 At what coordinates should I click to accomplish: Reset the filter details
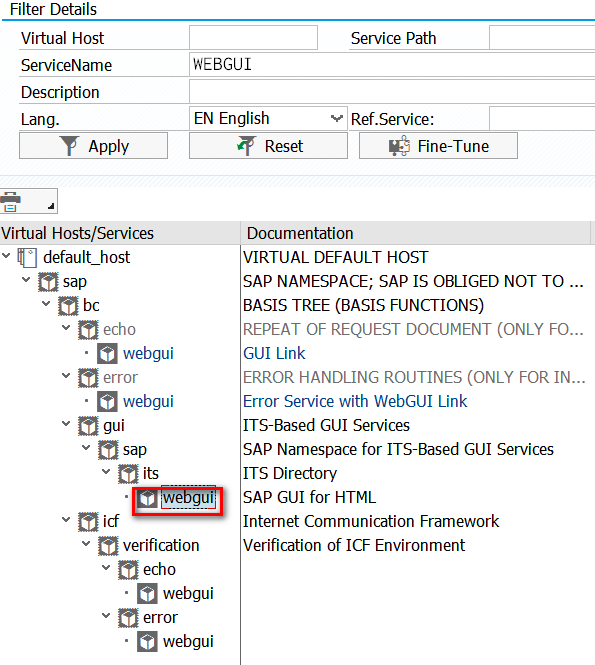click(268, 146)
